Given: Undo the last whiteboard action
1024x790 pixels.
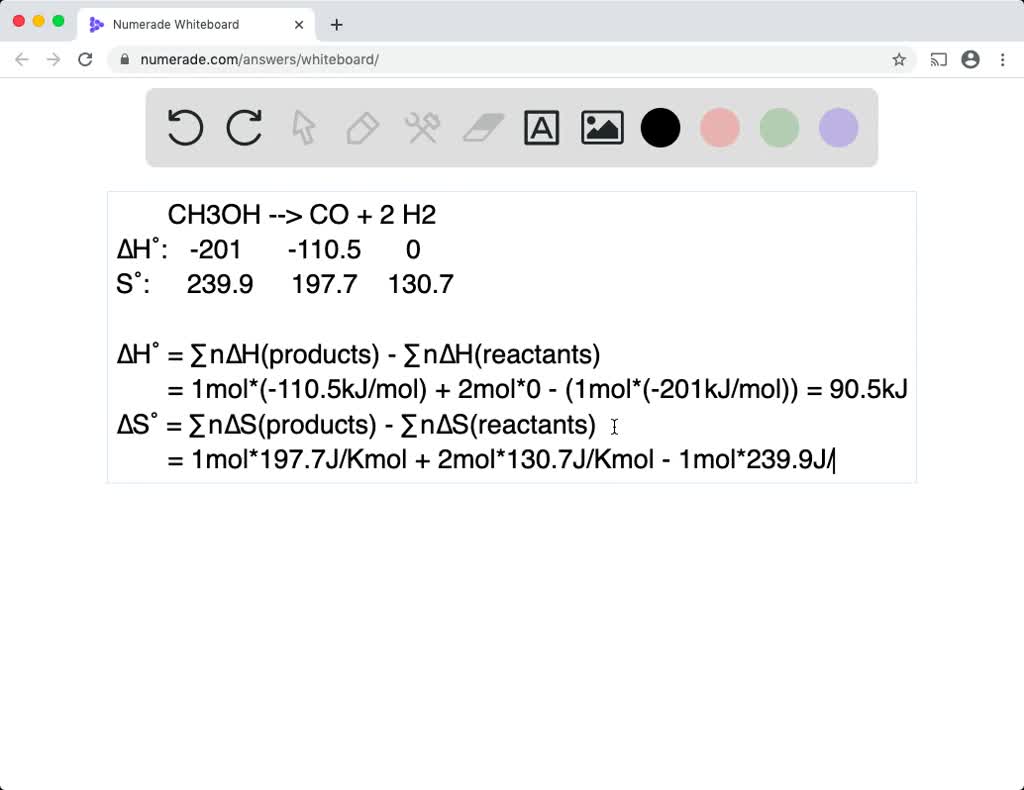Looking at the screenshot, I should [184, 127].
